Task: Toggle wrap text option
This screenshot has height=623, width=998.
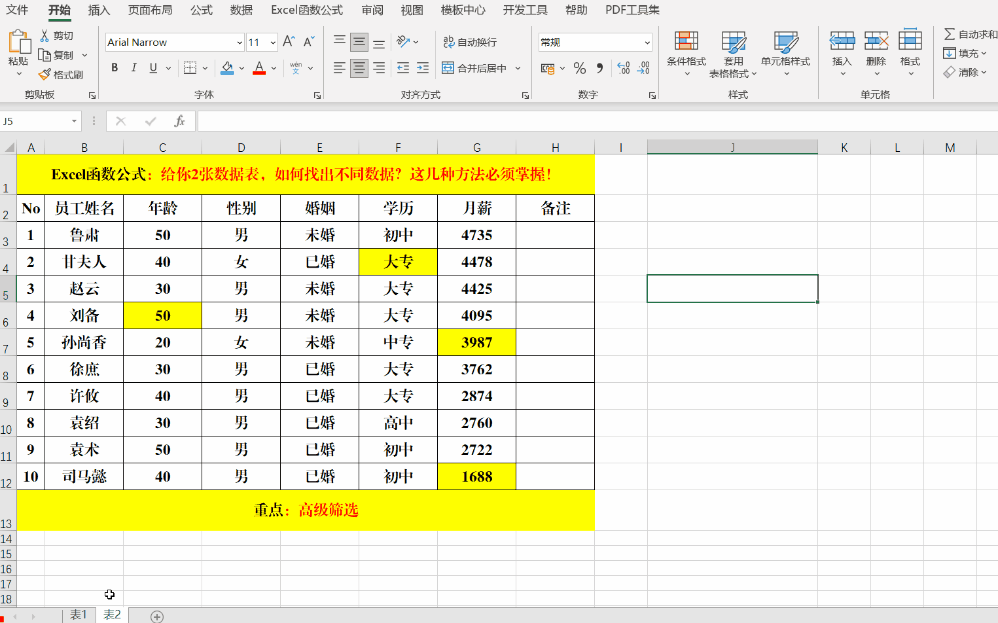Action: [470, 42]
